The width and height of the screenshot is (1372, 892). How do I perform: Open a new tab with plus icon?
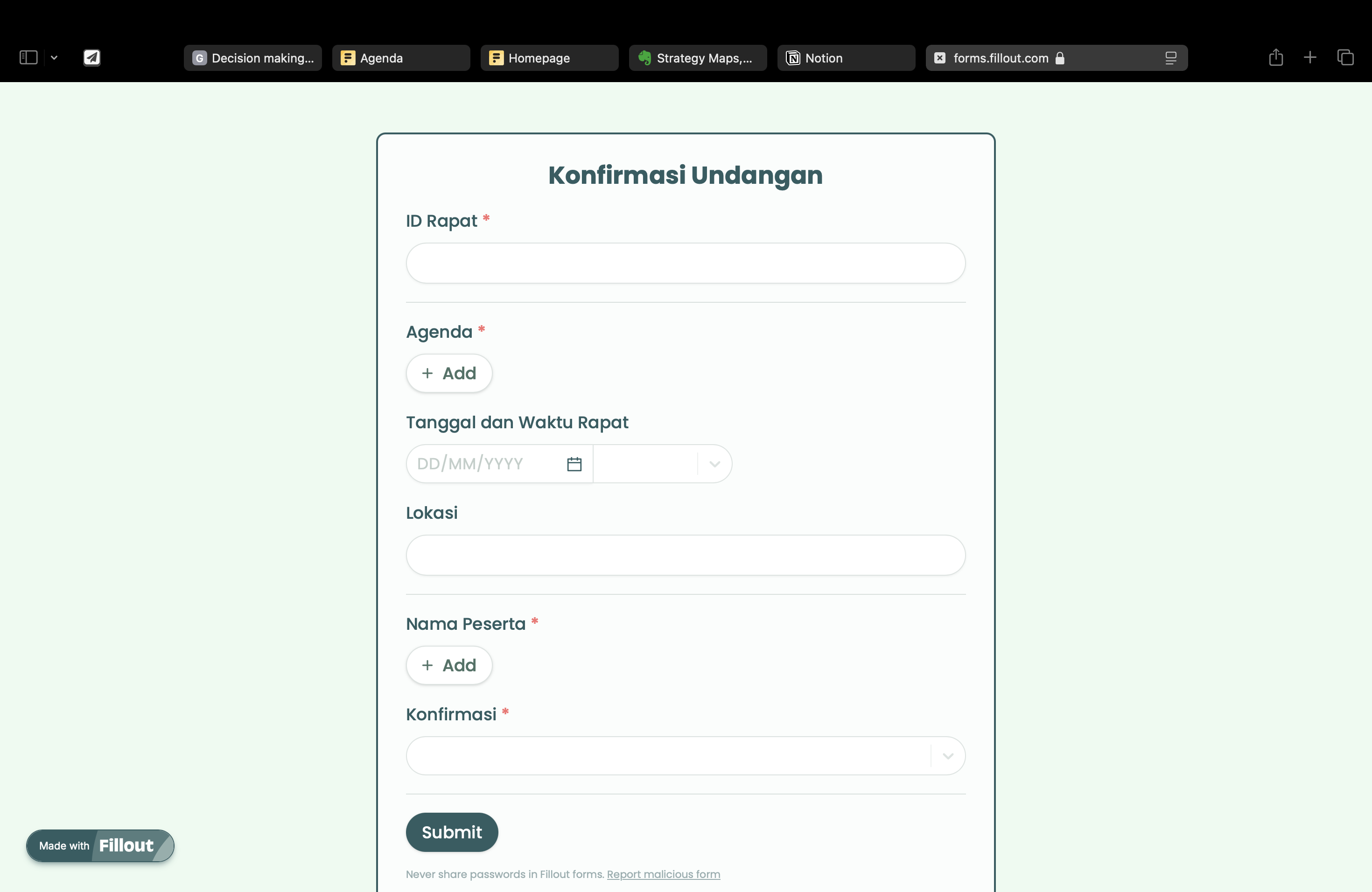(x=1310, y=58)
